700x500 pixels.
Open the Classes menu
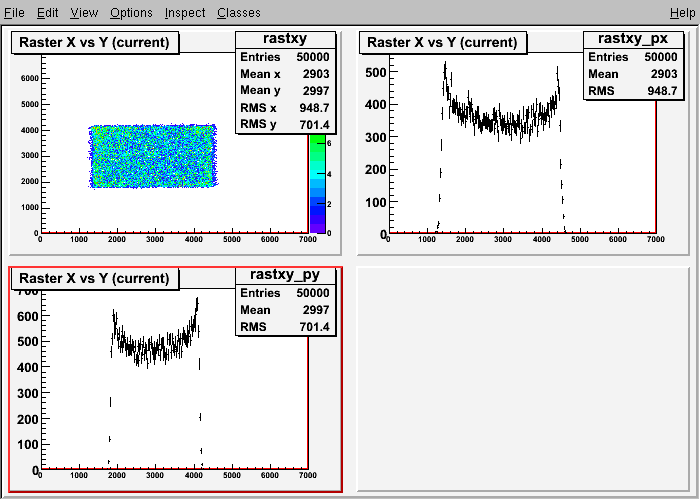click(239, 13)
